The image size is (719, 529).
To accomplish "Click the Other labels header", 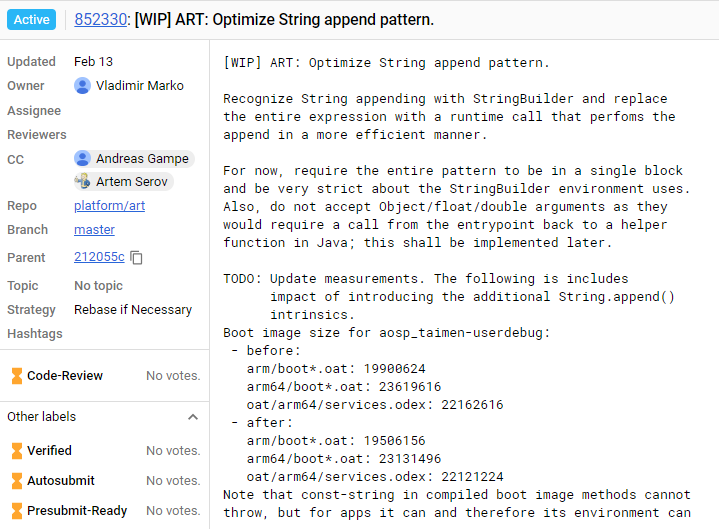I will (42, 417).
